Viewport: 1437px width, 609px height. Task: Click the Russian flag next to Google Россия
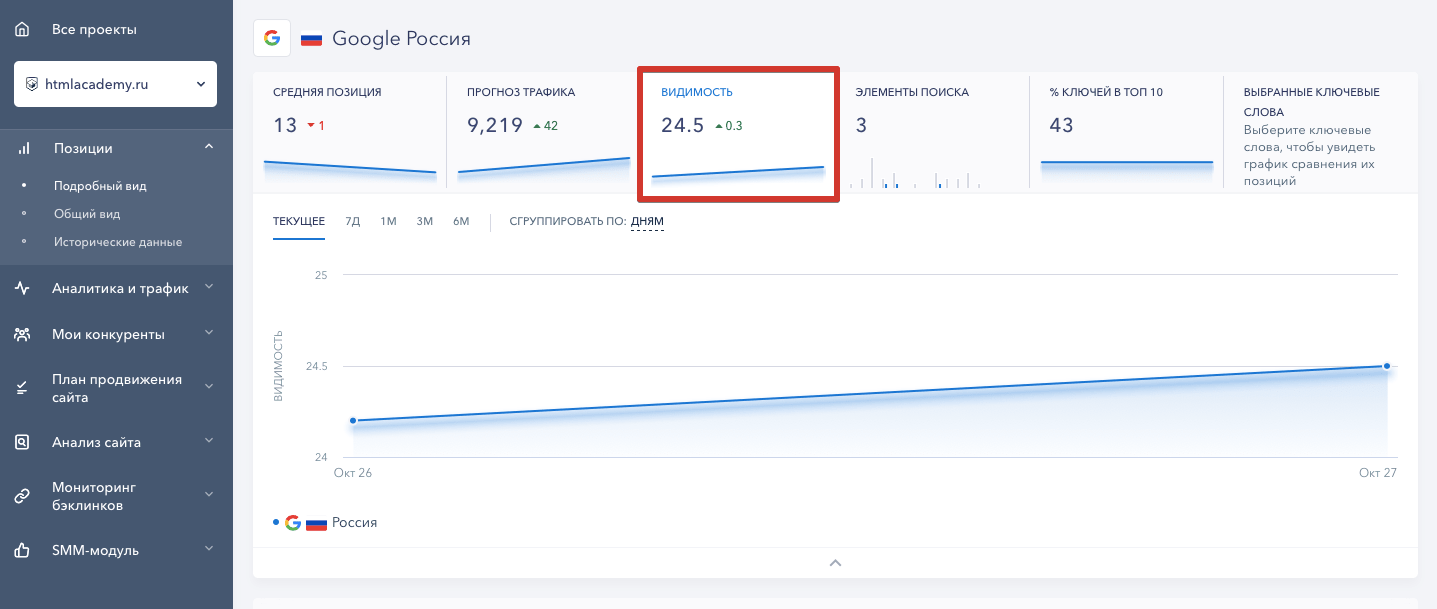click(312, 39)
